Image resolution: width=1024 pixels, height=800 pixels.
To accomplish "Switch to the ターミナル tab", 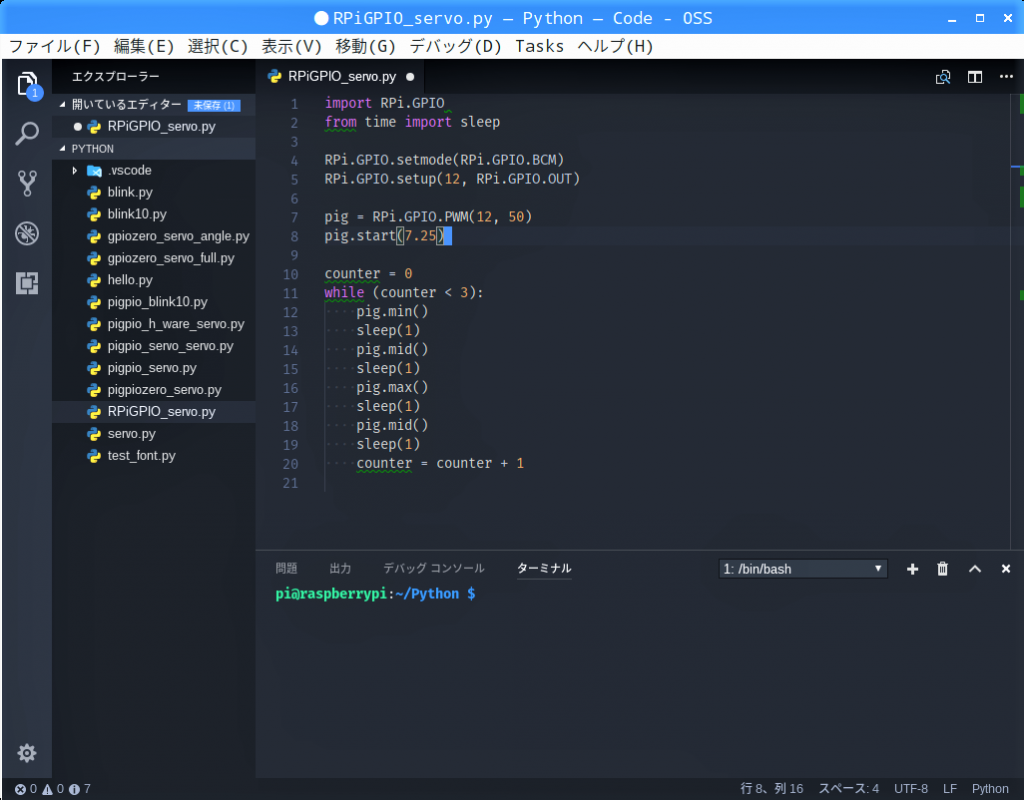I will (x=544, y=568).
